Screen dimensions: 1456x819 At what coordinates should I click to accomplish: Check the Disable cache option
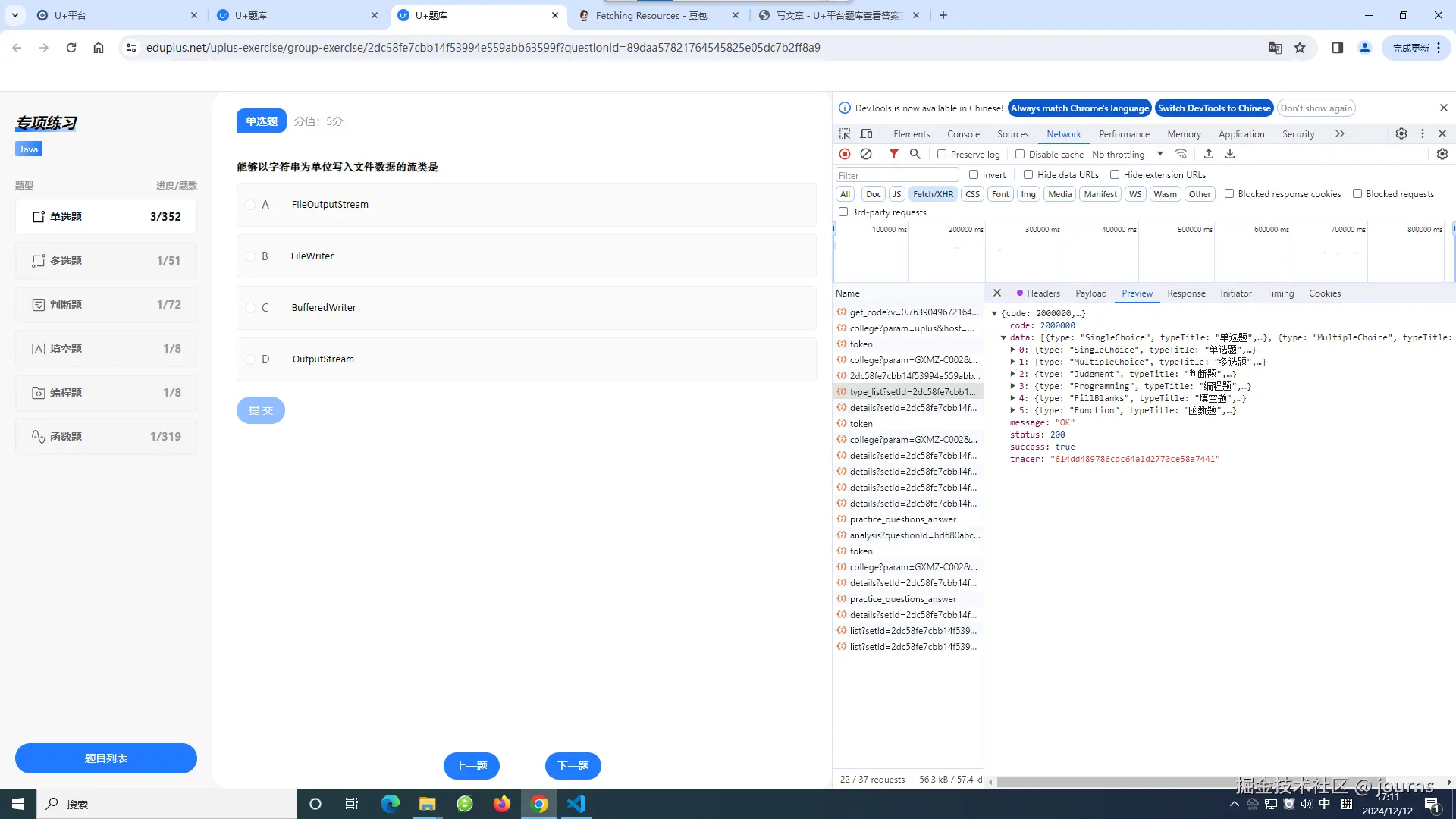click(x=1020, y=154)
